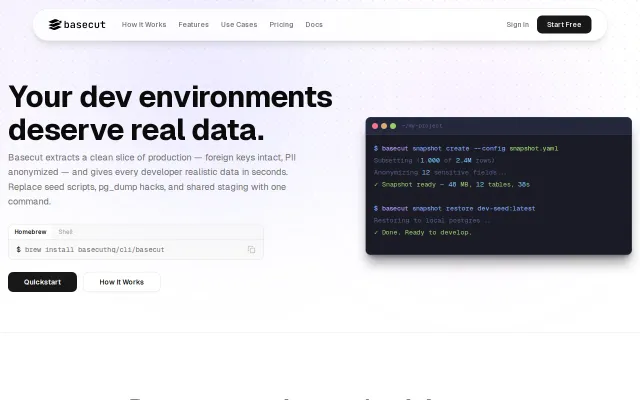Image resolution: width=640 pixels, height=400 pixels.
Task: Click the basecut stacked-layers logo icon
Action: 55,24
